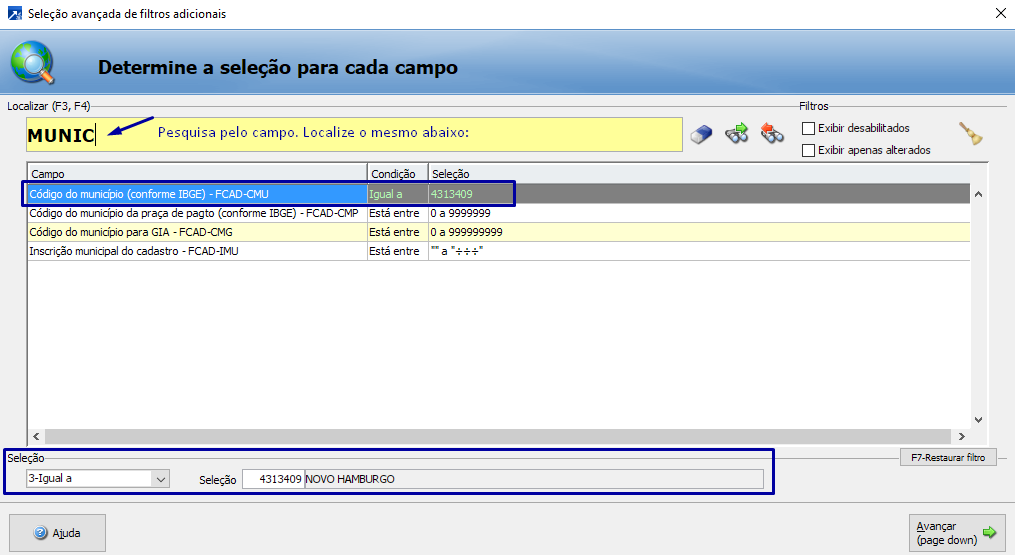
Task: Click the Campo column header
Action: [197, 174]
